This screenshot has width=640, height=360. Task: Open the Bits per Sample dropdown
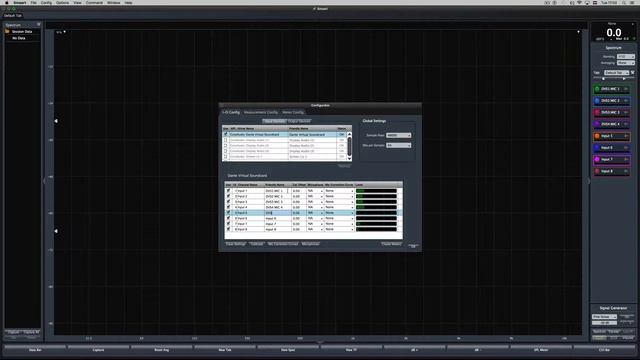[398, 145]
